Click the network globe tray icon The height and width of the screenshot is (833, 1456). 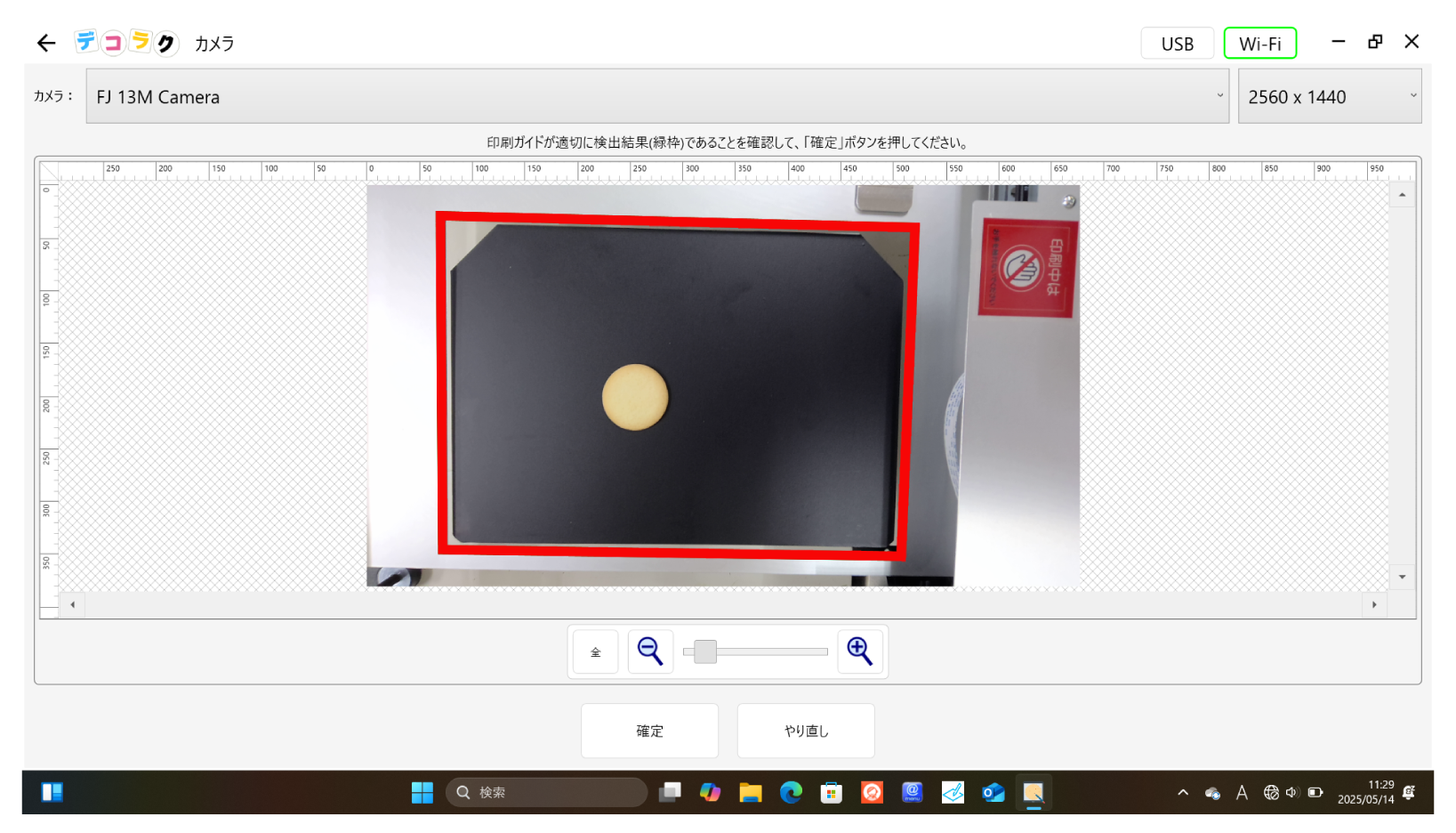click(x=1271, y=792)
